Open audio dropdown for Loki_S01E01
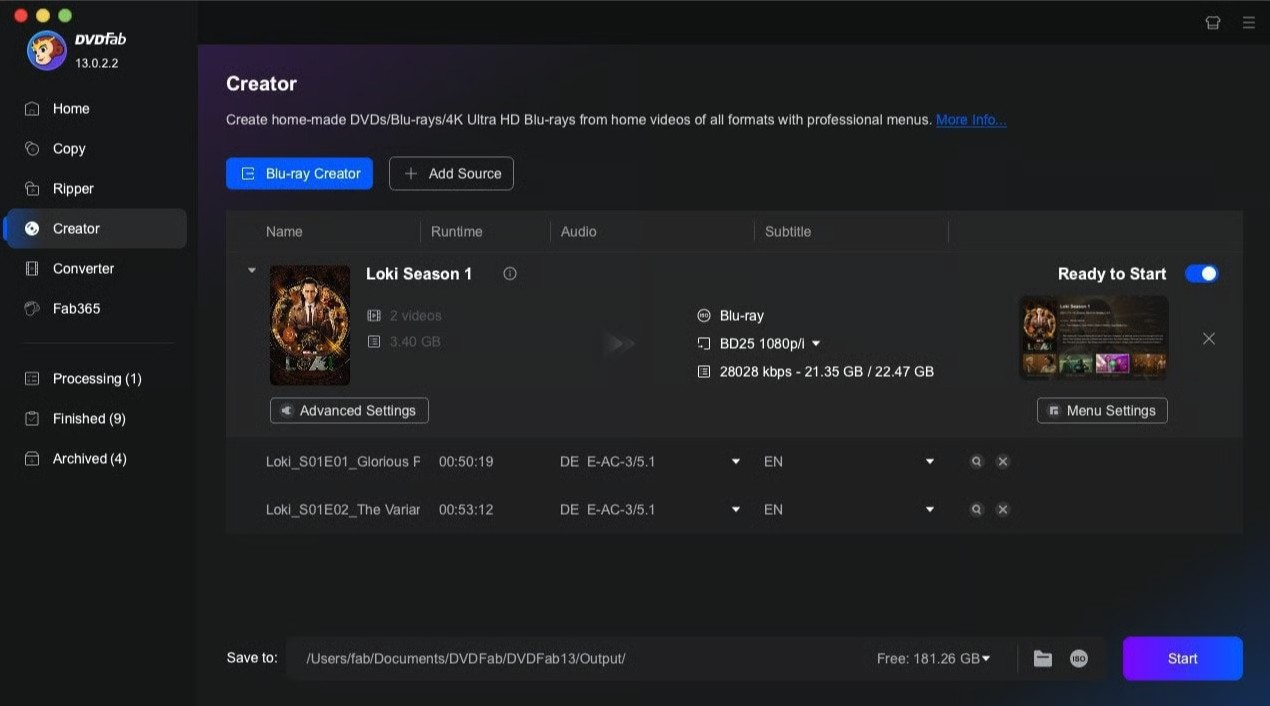The width and height of the screenshot is (1270, 706). click(736, 461)
